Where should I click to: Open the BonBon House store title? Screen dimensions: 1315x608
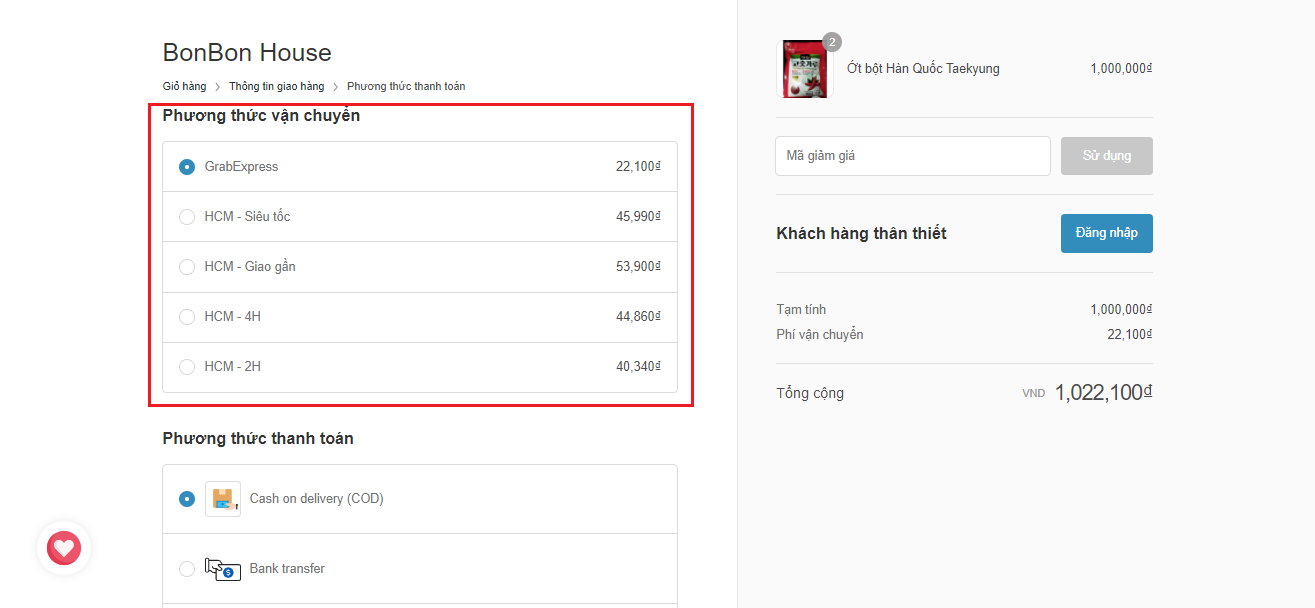pyautogui.click(x=247, y=52)
